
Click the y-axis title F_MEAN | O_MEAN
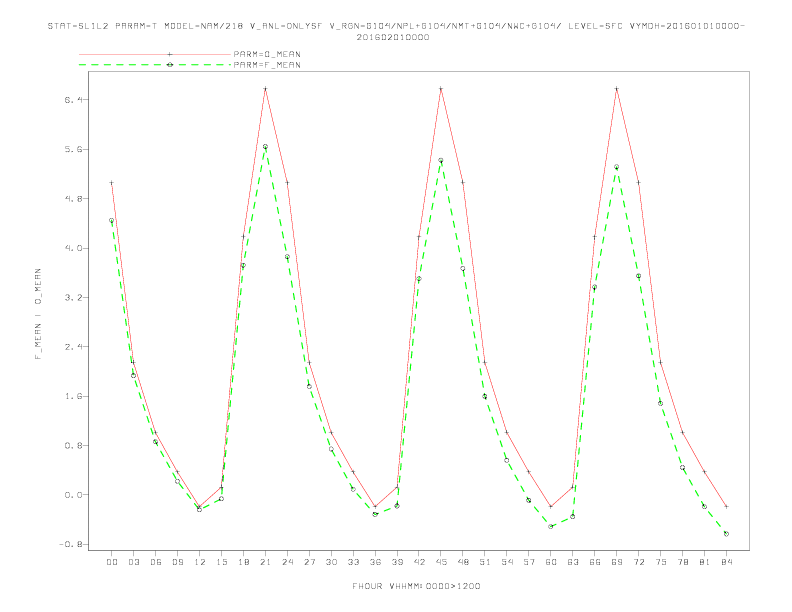click(38, 314)
